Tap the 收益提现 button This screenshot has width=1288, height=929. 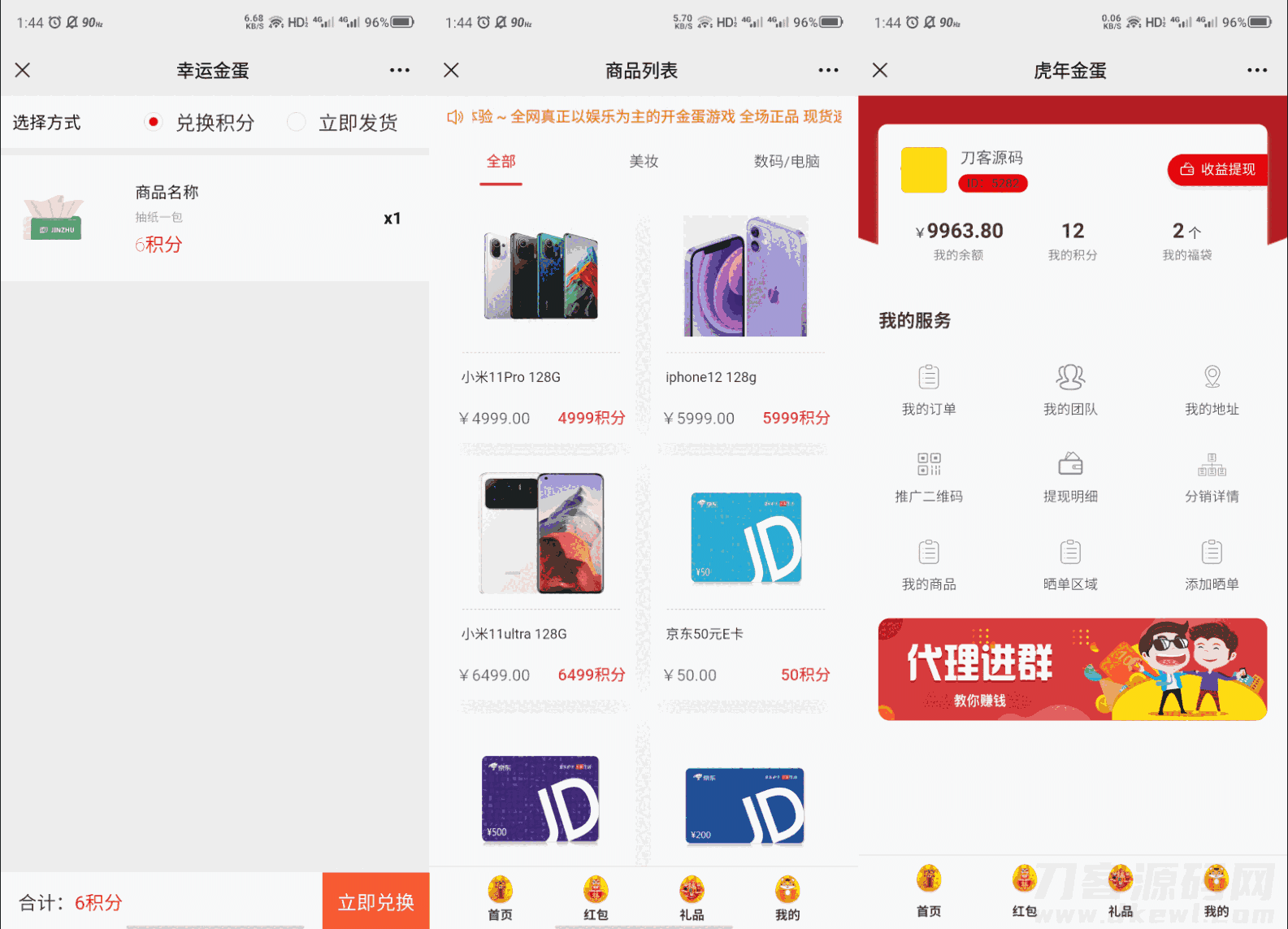[x=1217, y=169]
